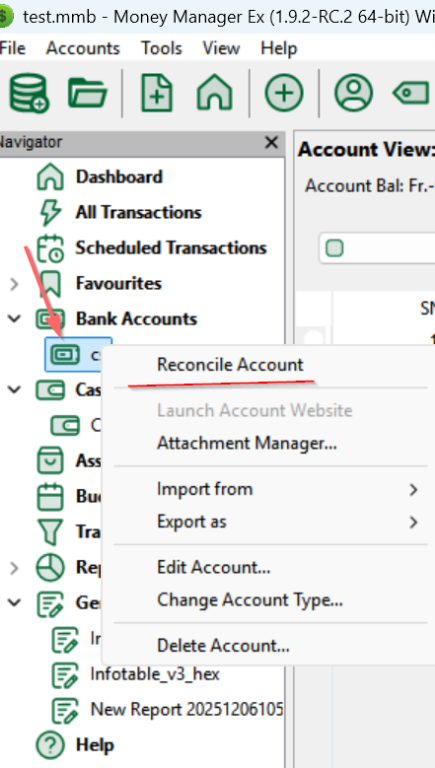Collapse the General Reports tree node
Screen dimensions: 435x768
point(14,602)
